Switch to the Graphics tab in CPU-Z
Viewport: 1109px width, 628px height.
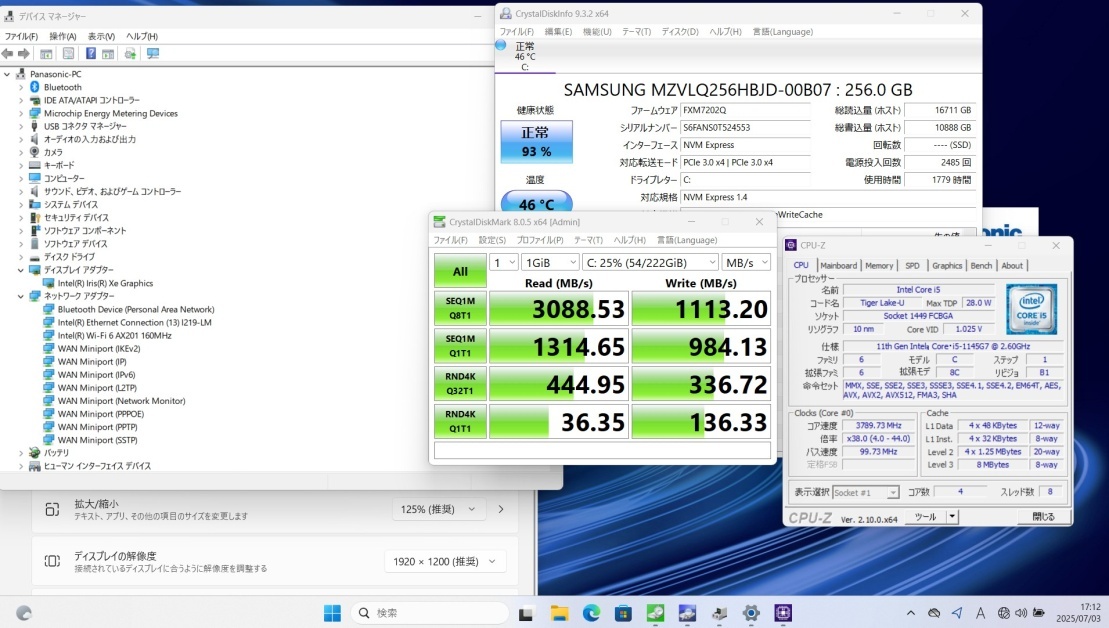coord(947,265)
